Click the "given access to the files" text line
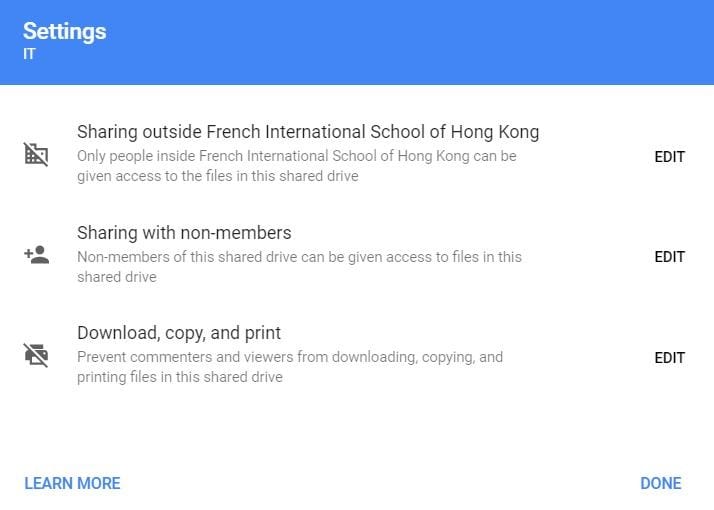 coord(217,177)
